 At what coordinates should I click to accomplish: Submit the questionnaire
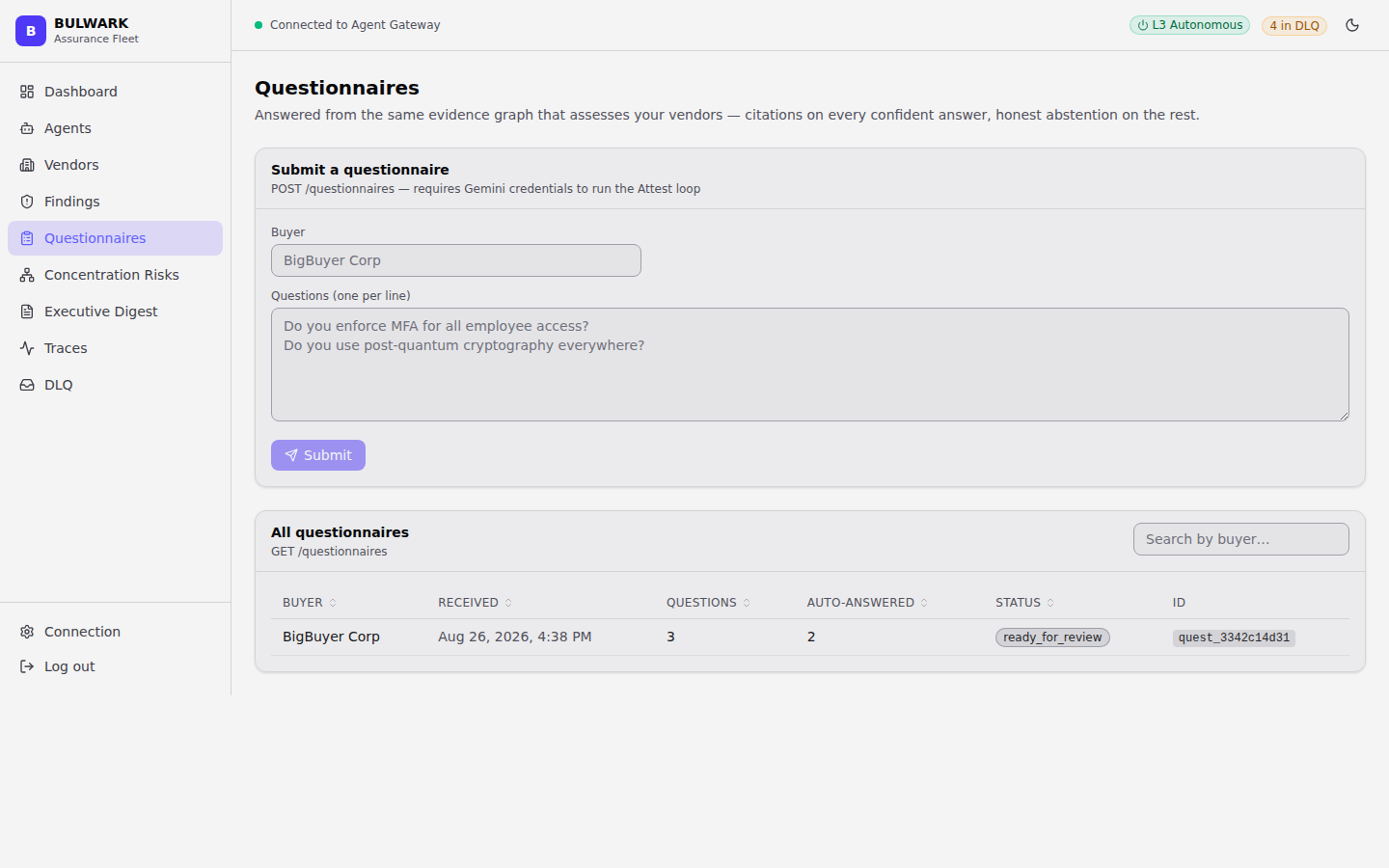pos(318,455)
